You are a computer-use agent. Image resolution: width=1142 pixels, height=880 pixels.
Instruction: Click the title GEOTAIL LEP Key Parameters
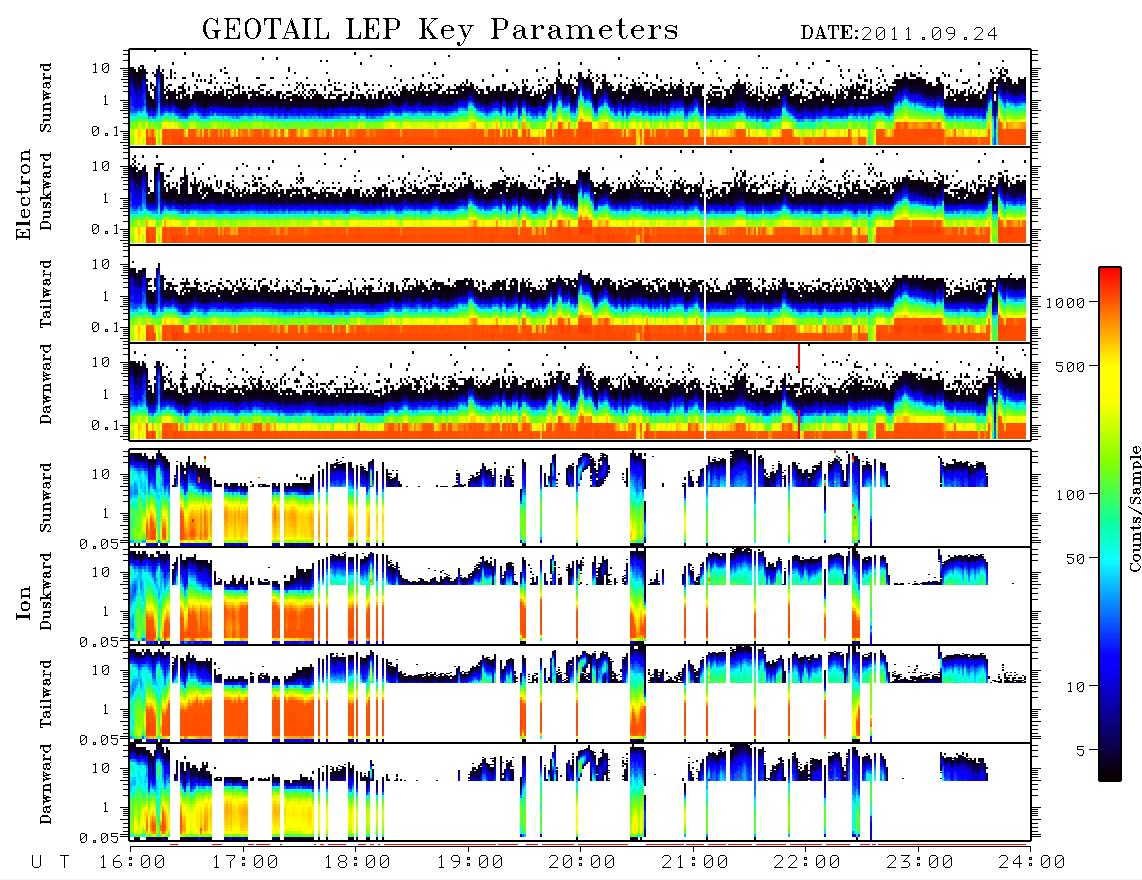pyautogui.click(x=440, y=31)
